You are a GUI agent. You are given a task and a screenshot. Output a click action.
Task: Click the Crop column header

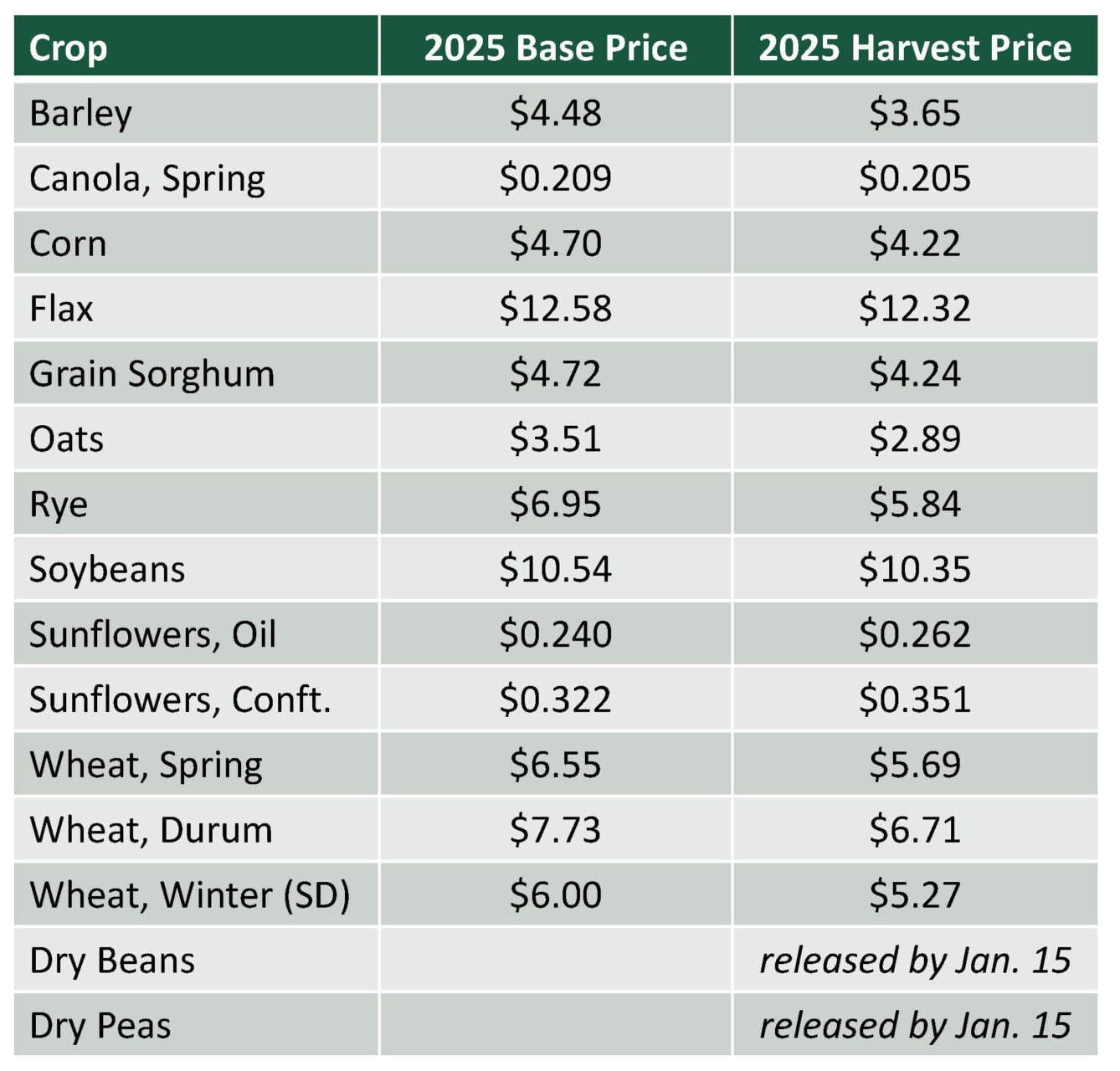tap(69, 48)
